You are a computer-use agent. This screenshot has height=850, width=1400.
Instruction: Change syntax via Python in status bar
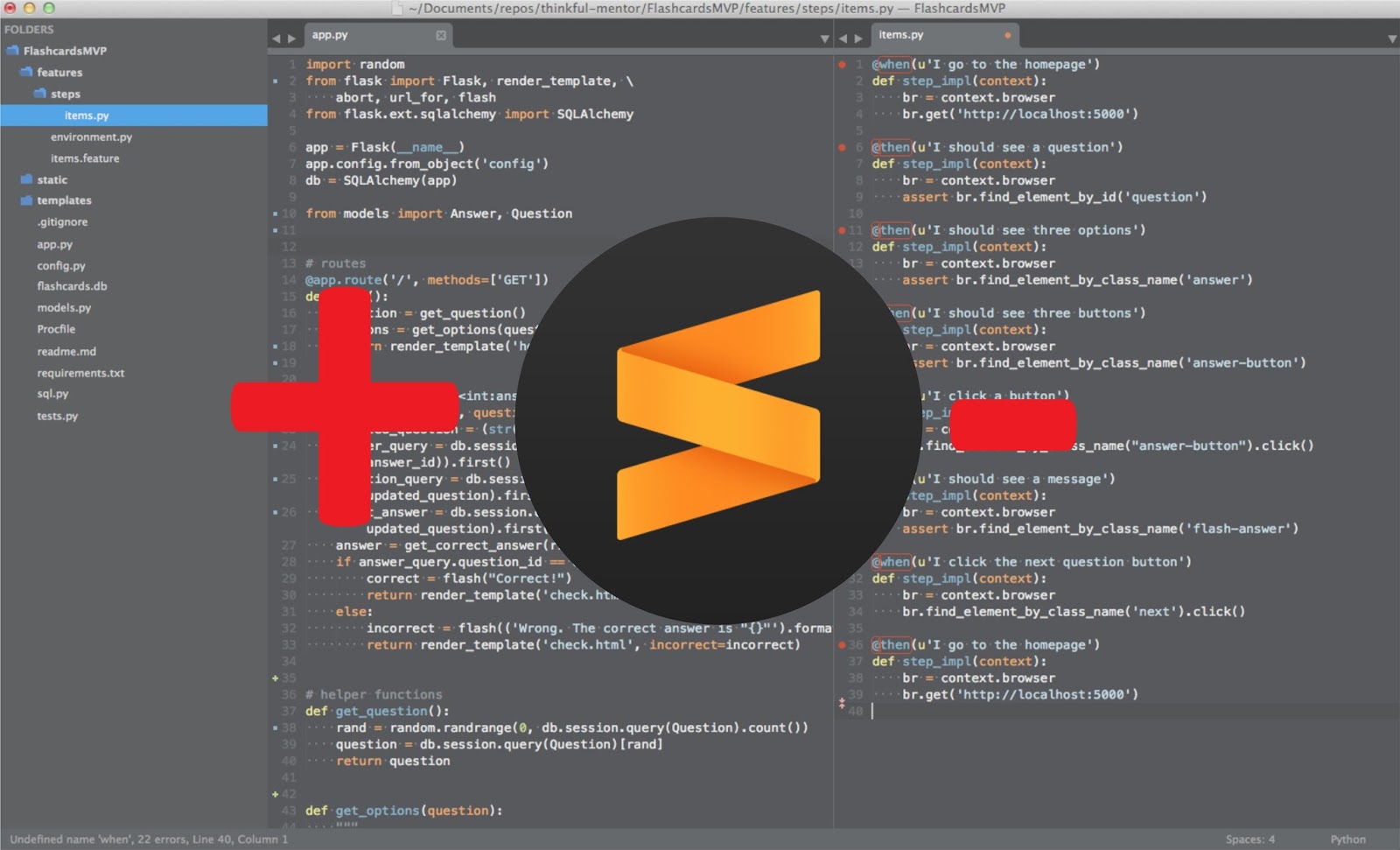[x=1347, y=839]
